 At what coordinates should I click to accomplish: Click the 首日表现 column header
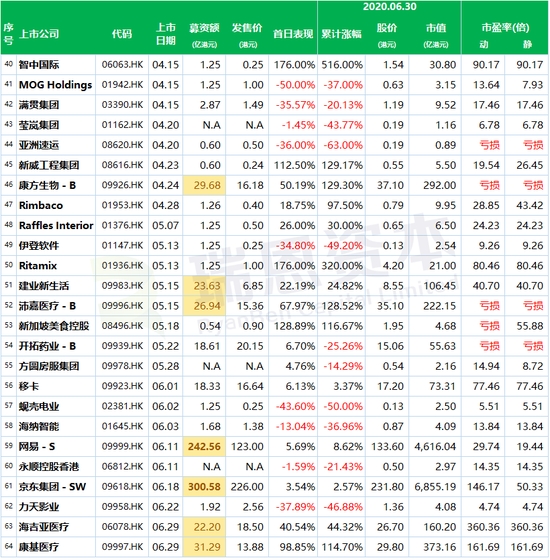293,34
